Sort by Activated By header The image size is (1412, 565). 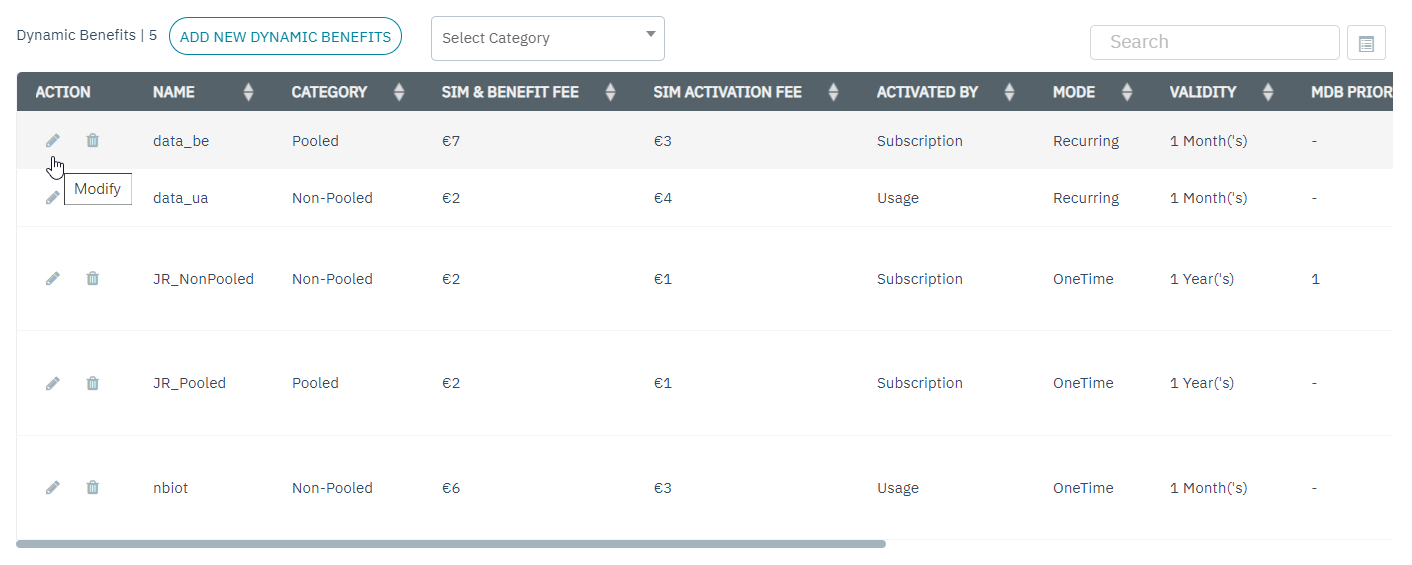pyautogui.click(x=1009, y=92)
